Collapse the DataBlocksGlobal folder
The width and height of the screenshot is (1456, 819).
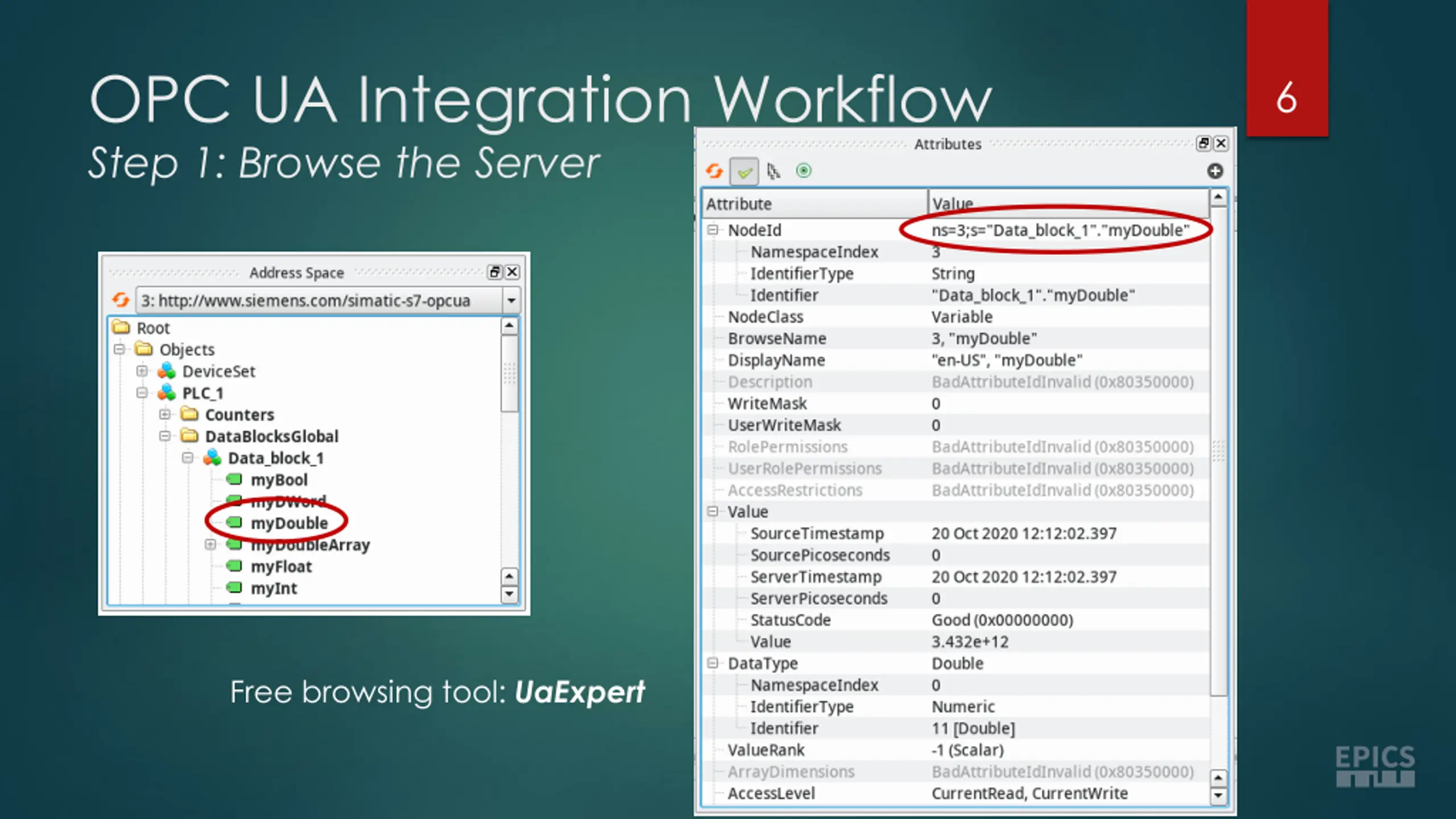coord(165,436)
